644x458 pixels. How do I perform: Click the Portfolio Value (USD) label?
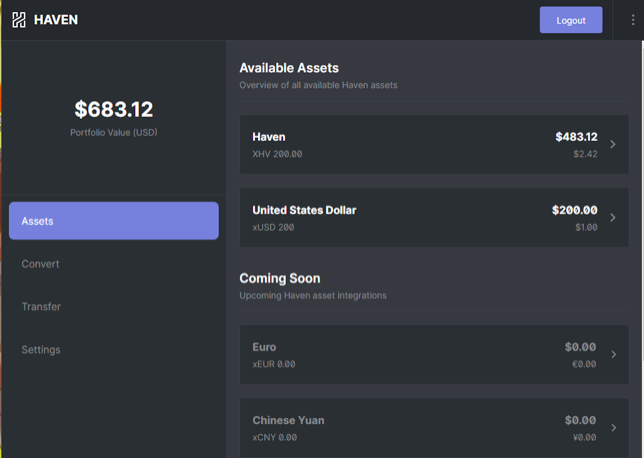(114, 132)
